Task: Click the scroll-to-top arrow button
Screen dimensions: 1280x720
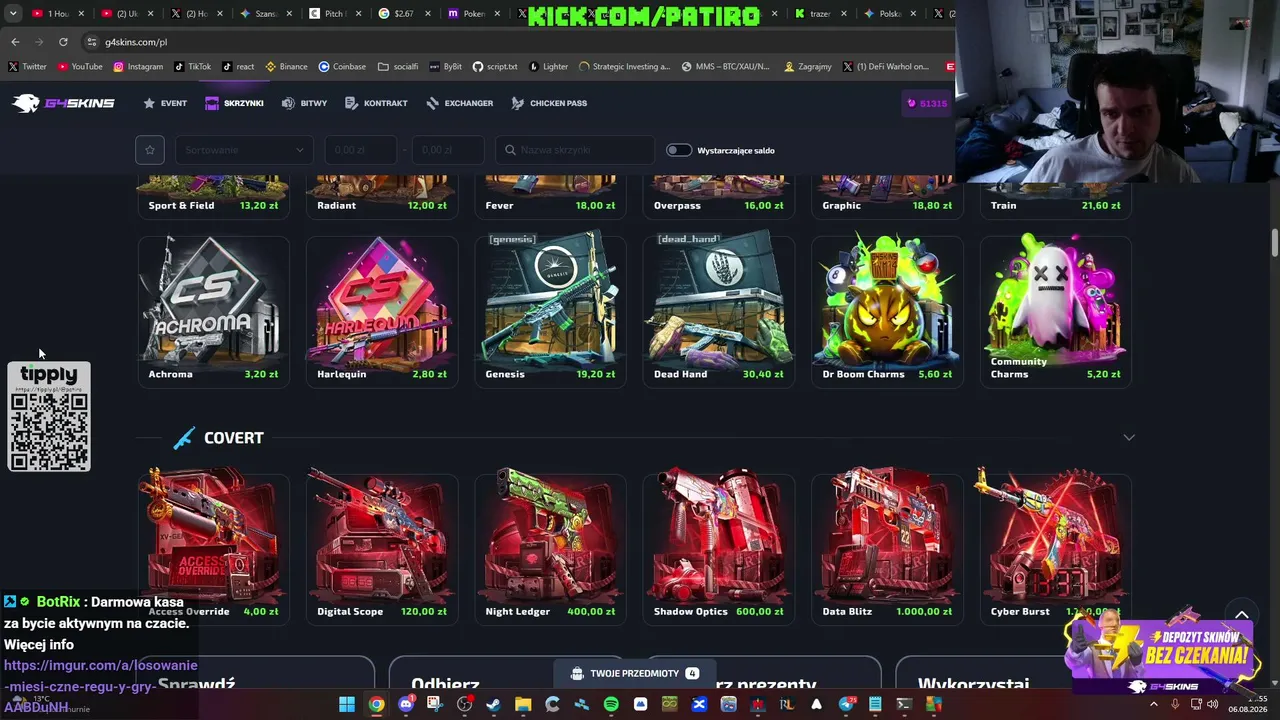Action: [1242, 616]
